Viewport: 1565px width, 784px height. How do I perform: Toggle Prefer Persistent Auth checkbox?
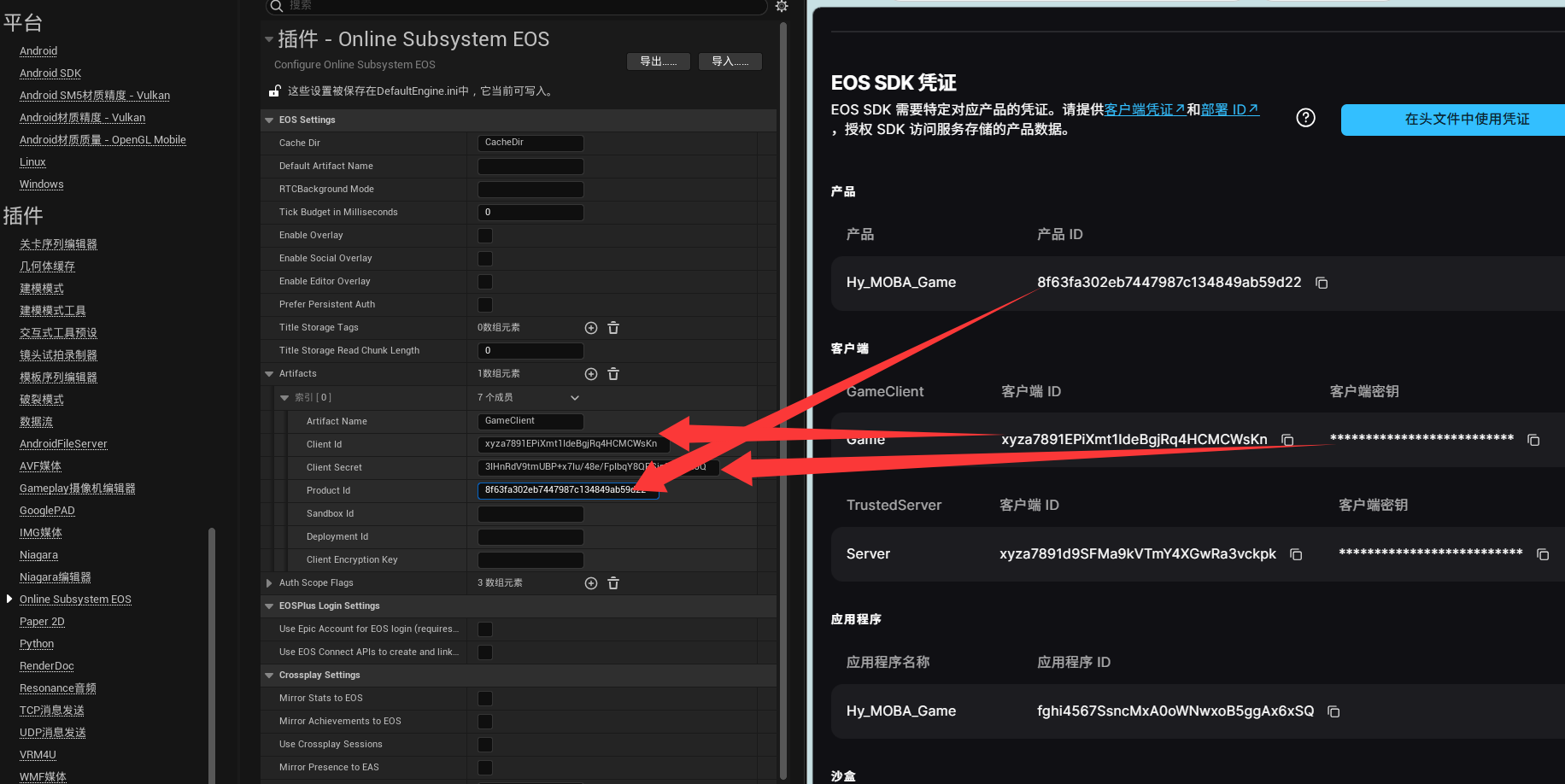click(x=485, y=305)
